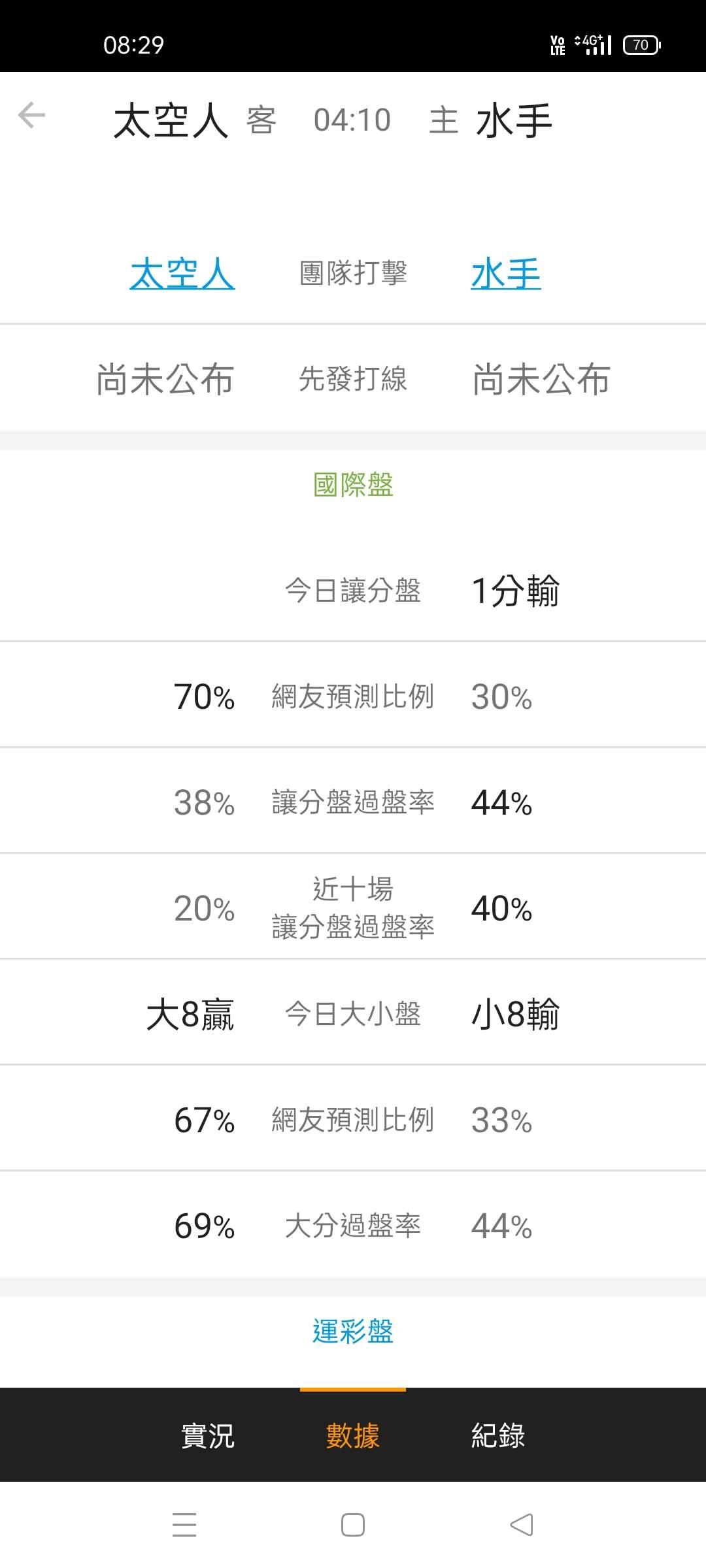
Task: Tap the 70% netizen prediction value
Action: 204,696
